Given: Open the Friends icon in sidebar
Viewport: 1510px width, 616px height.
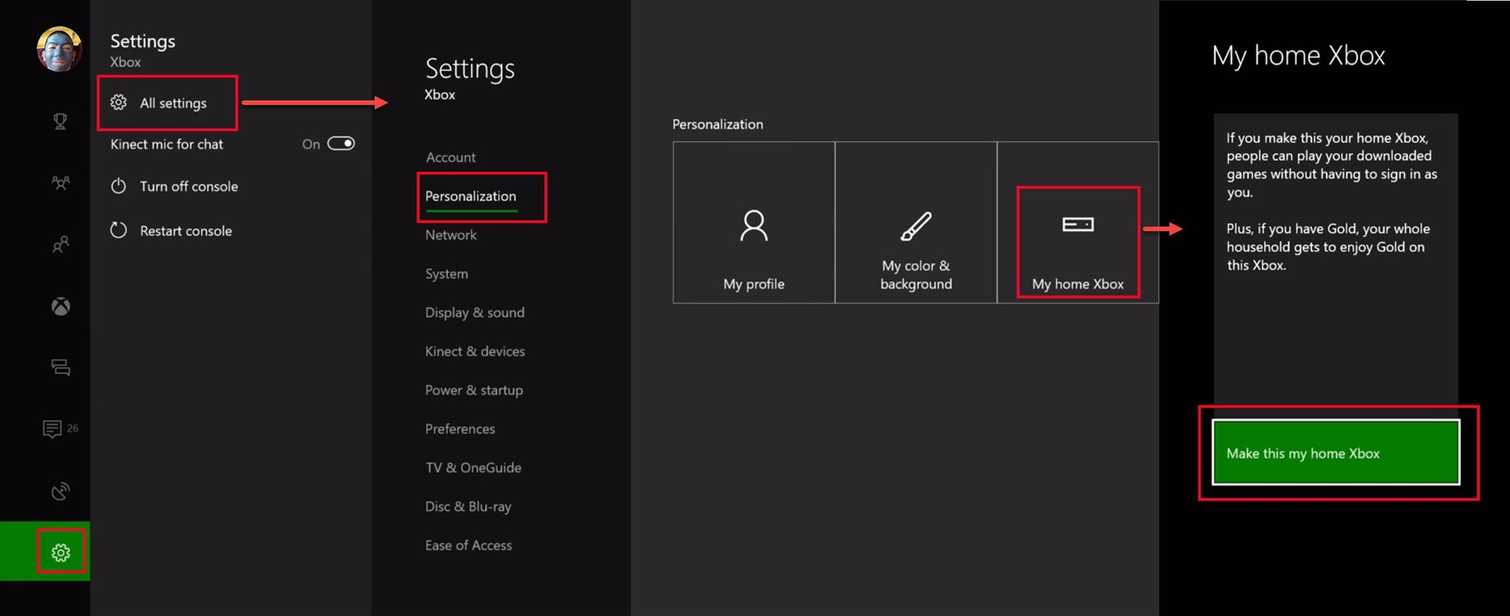Looking at the screenshot, I should click(61, 183).
